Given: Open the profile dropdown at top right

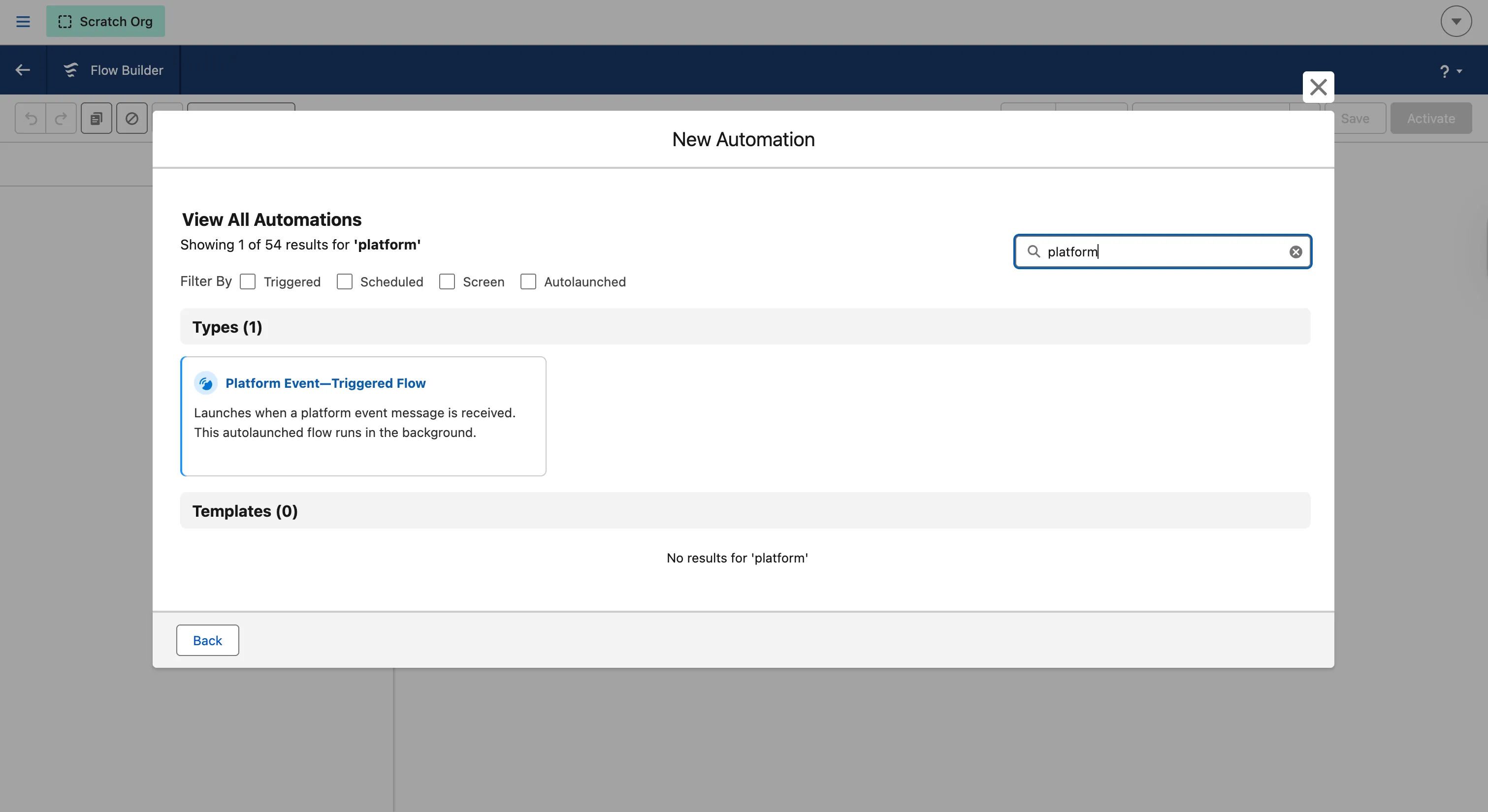Looking at the screenshot, I should pyautogui.click(x=1456, y=22).
